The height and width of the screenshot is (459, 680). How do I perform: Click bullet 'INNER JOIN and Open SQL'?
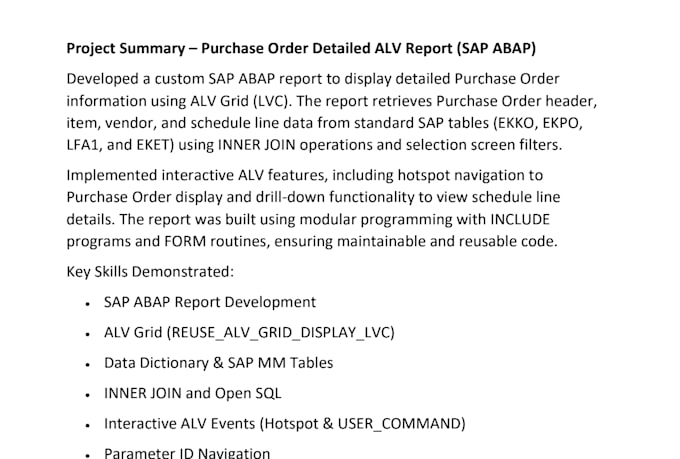coord(193,393)
